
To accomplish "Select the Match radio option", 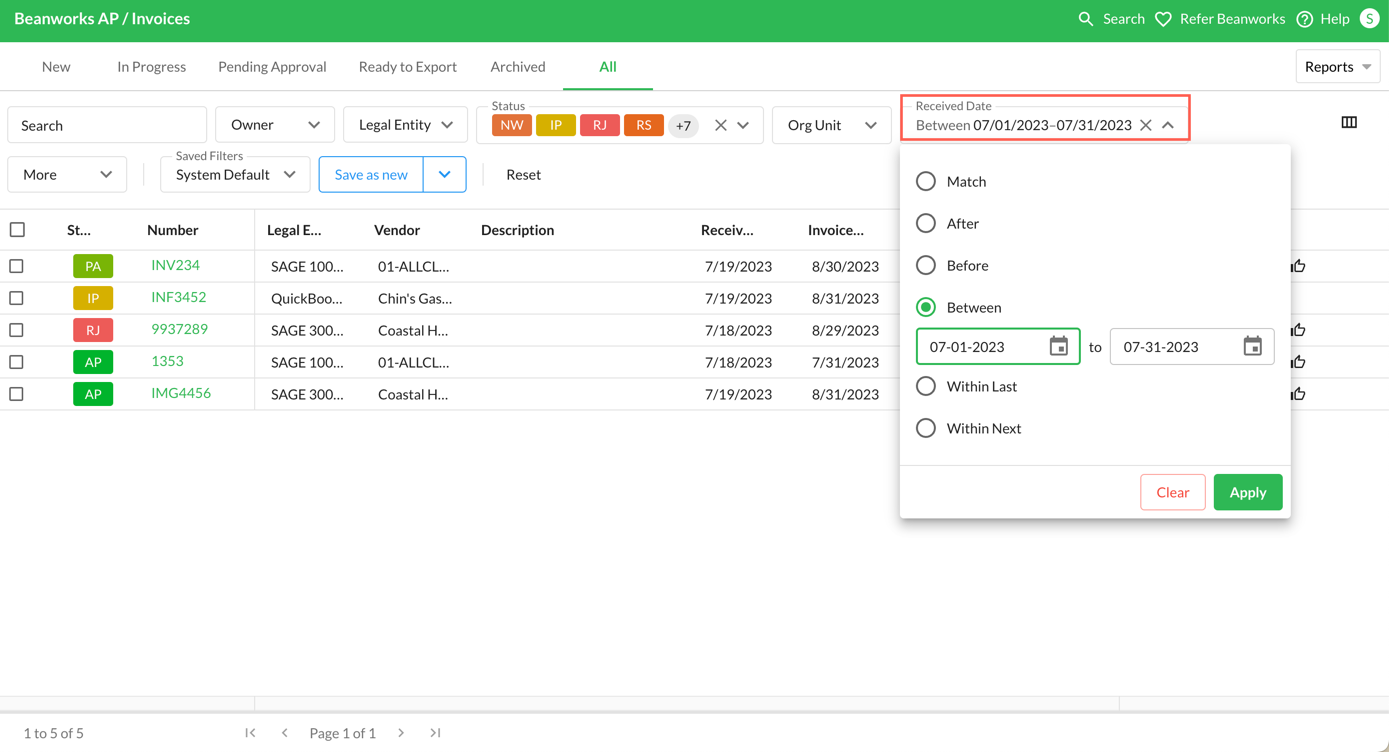I will pos(926,181).
